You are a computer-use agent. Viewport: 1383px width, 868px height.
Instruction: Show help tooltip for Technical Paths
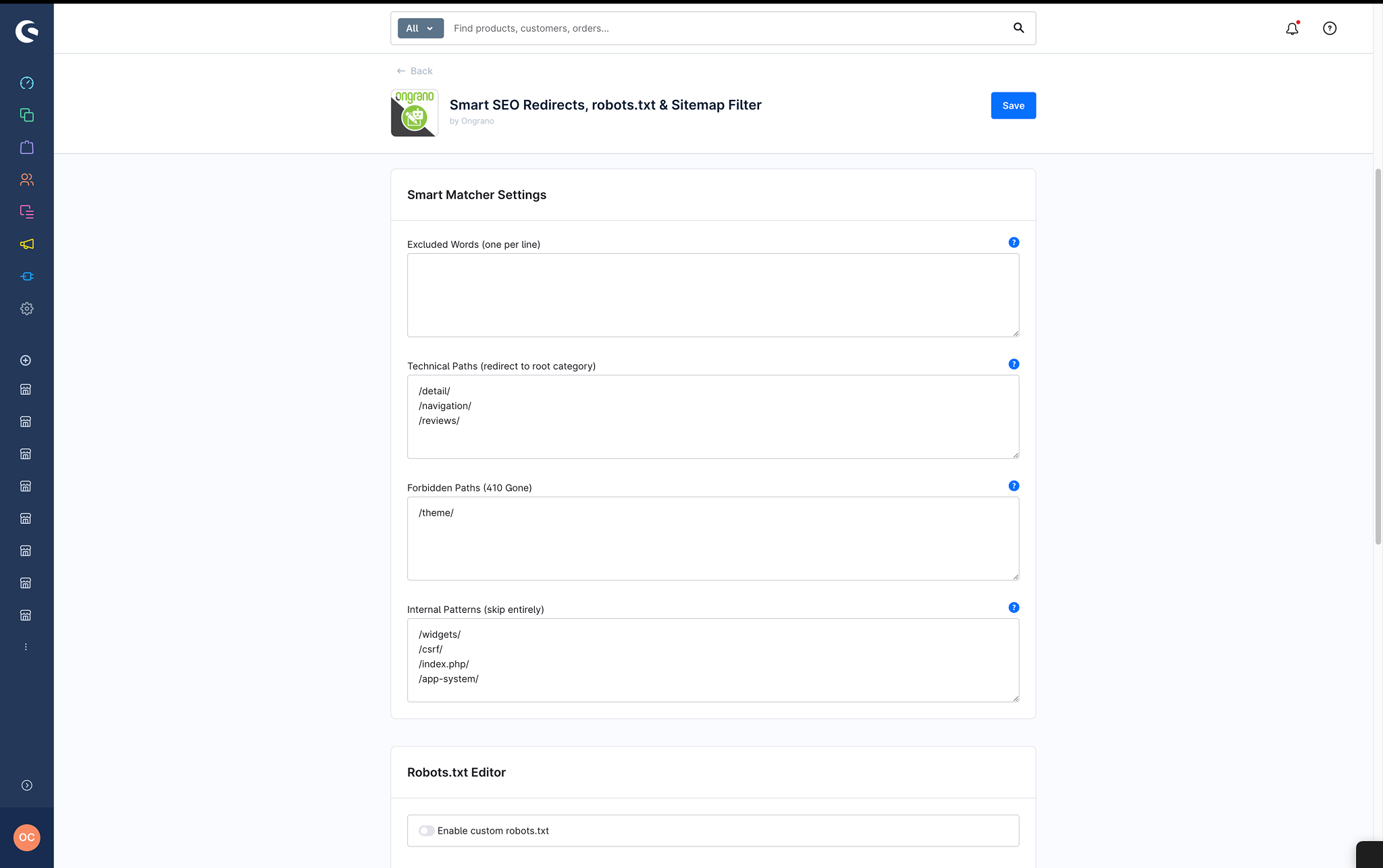point(1014,364)
